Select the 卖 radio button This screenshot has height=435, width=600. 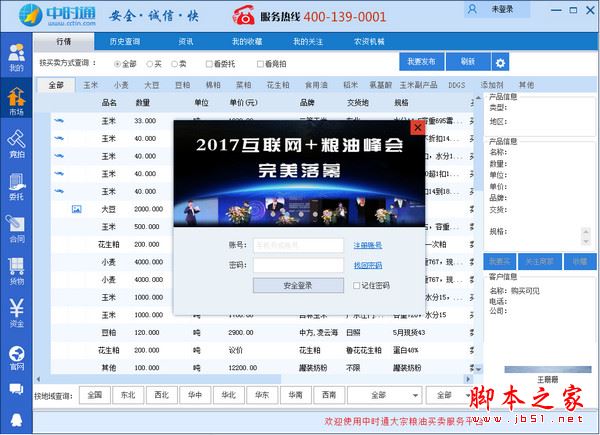[x=174, y=64]
